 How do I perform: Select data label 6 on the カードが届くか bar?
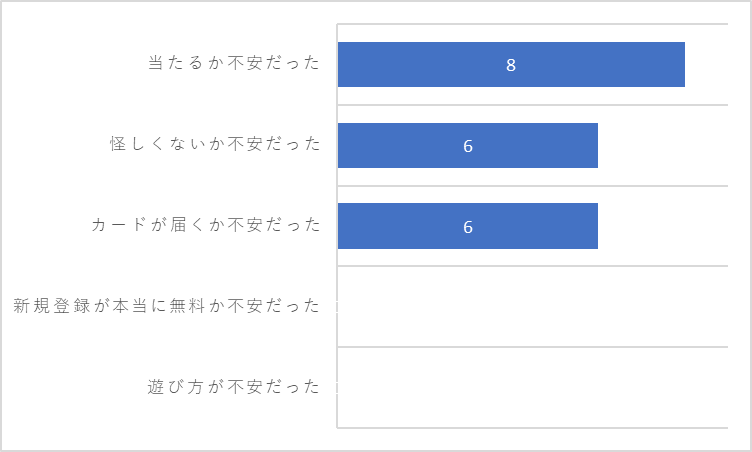[x=468, y=227]
